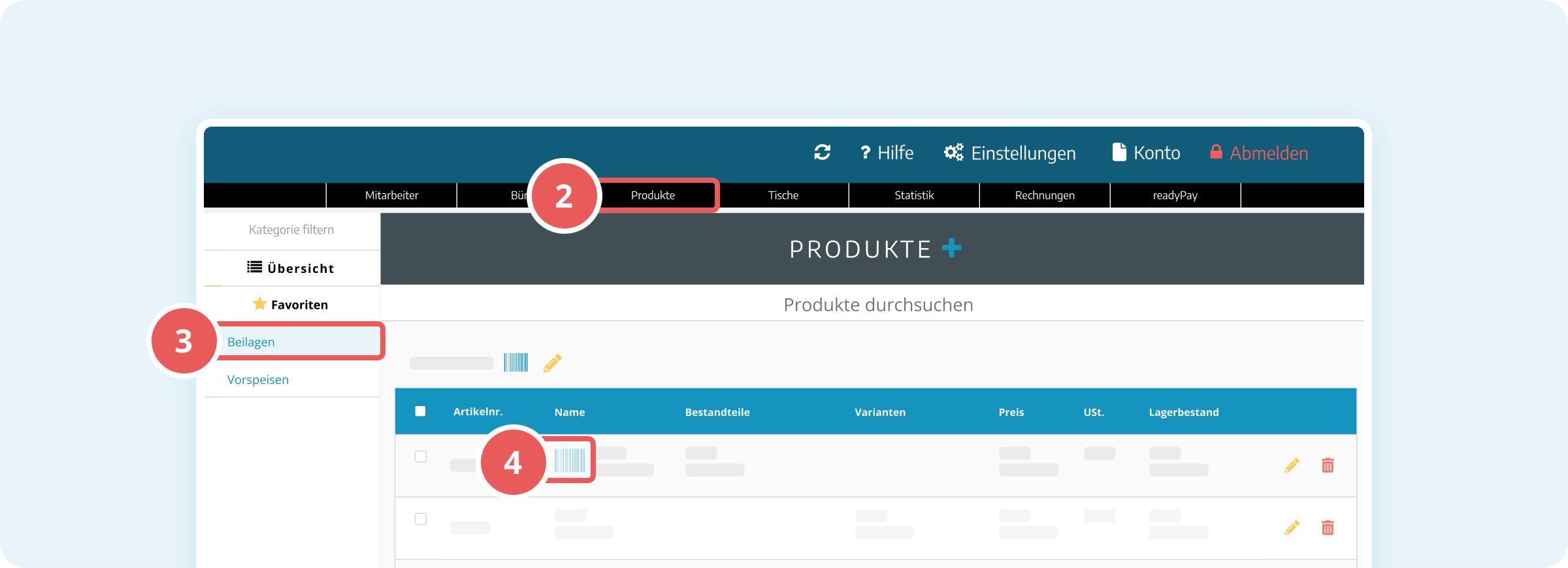Click the barcode icon above the table
Viewport: 1568px width, 568px height.
point(515,362)
